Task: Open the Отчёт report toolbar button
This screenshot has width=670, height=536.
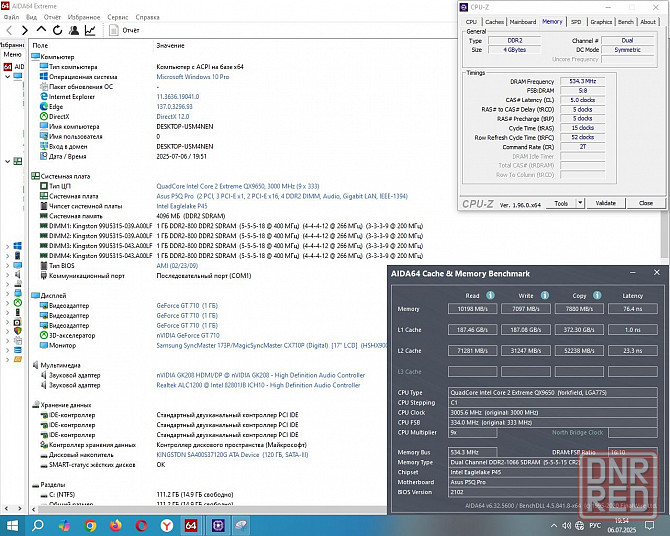Action: click(x=124, y=30)
